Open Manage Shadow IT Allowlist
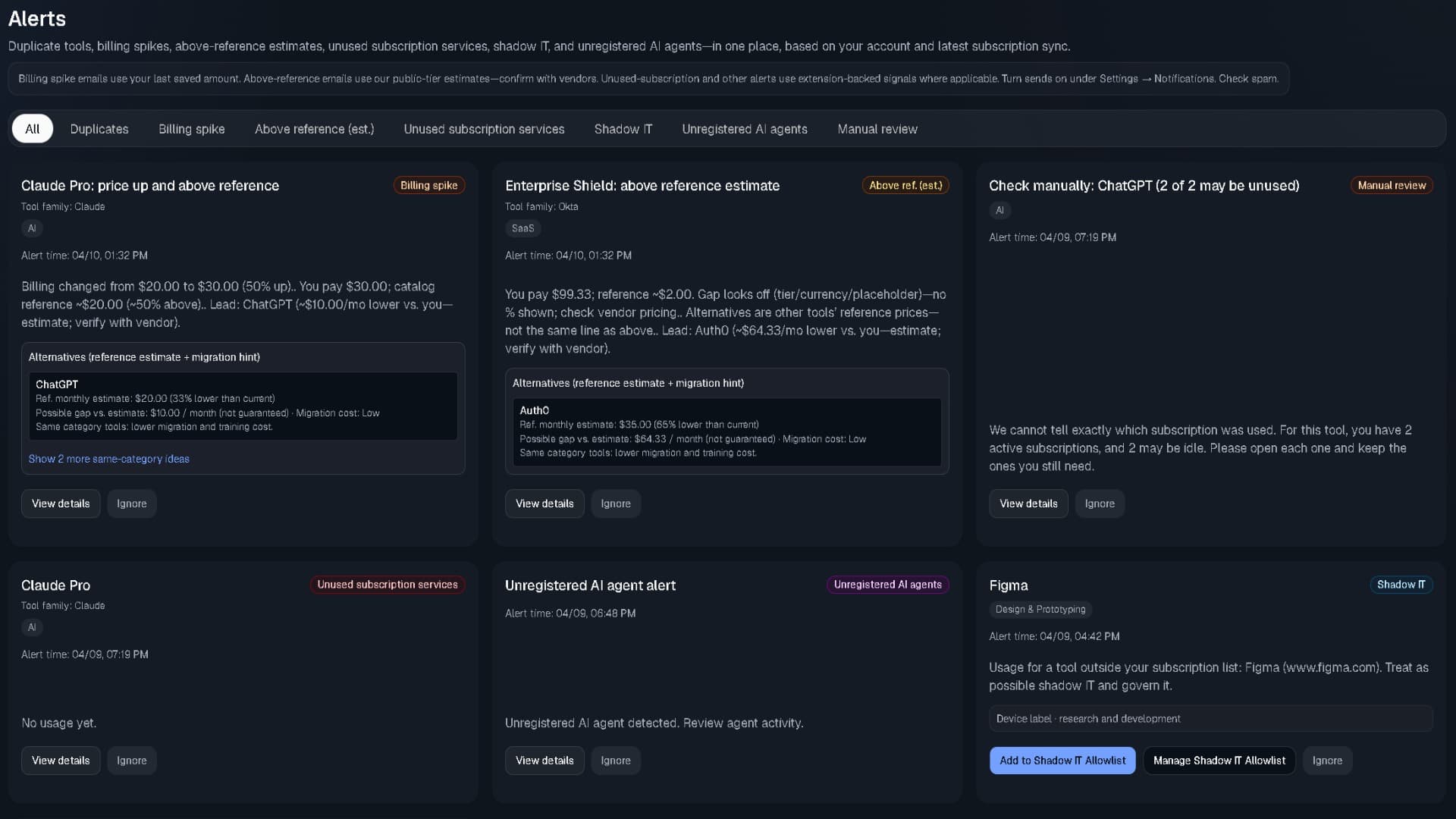1456x819 pixels. (1219, 761)
